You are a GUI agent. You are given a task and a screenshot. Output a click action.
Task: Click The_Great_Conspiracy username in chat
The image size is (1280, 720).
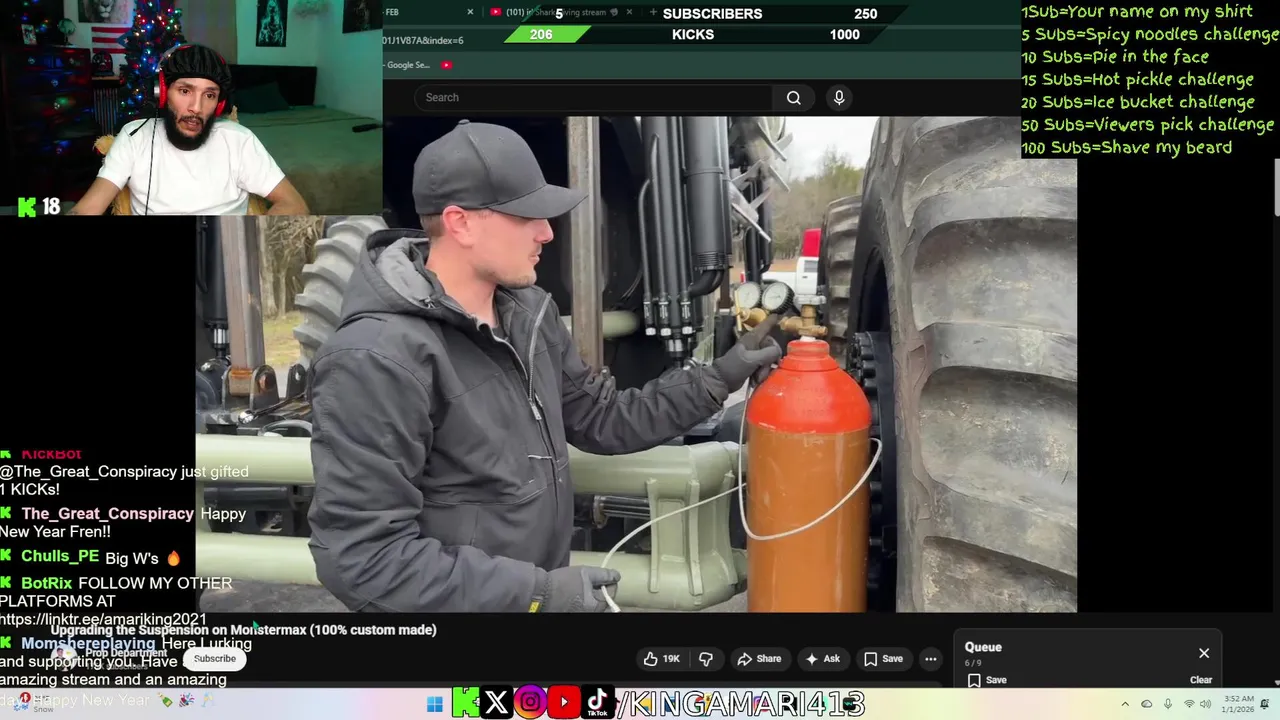[x=107, y=514]
